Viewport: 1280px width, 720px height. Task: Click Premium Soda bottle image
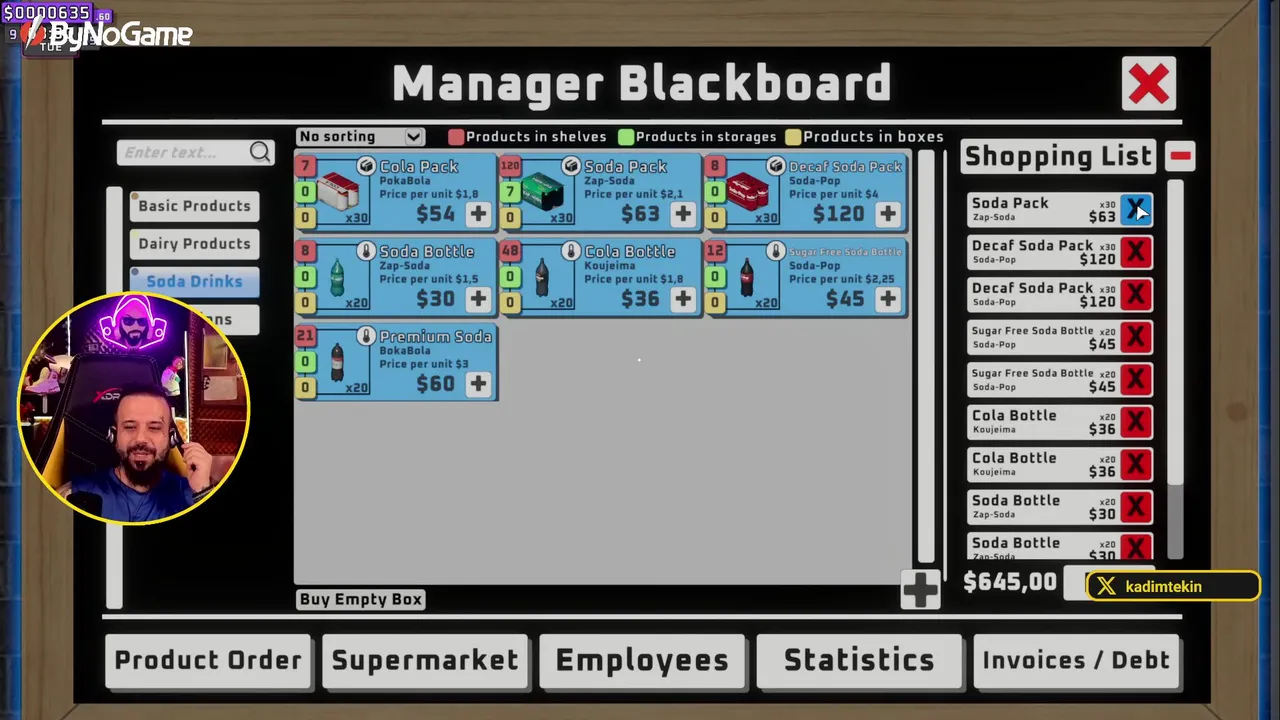[x=337, y=364]
